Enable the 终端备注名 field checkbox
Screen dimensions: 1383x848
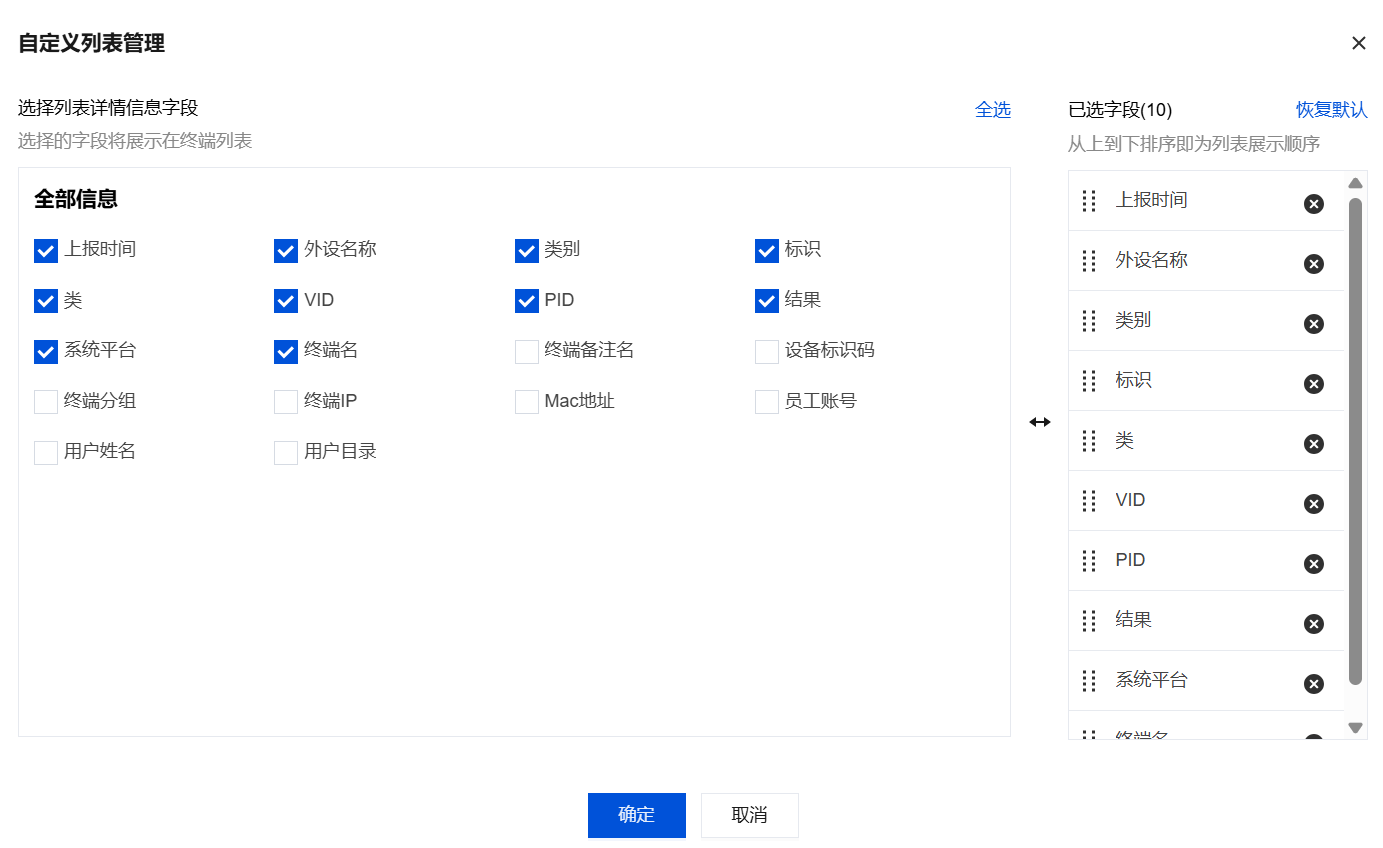[x=527, y=352]
